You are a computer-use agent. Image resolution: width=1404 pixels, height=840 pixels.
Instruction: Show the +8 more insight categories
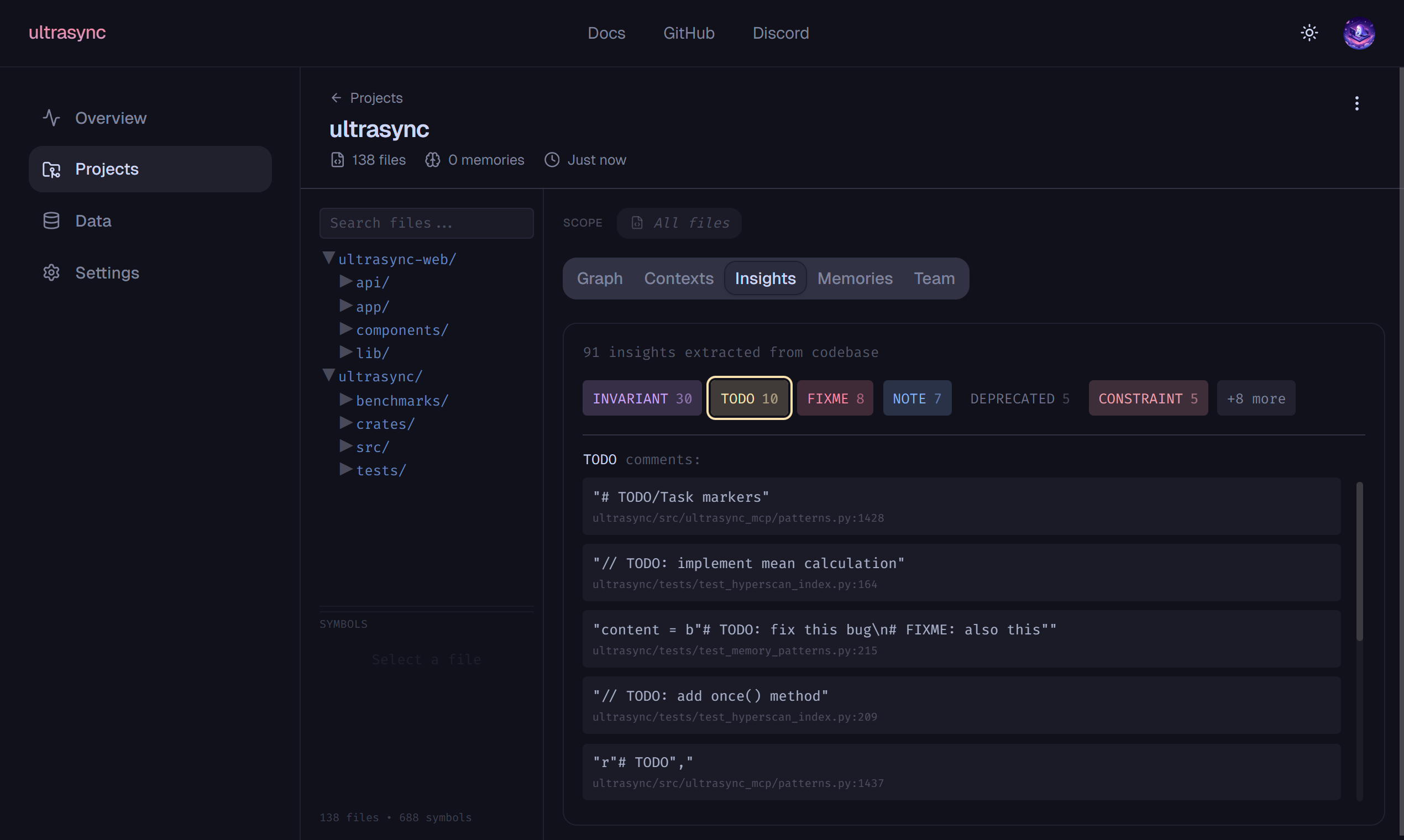pyautogui.click(x=1255, y=398)
